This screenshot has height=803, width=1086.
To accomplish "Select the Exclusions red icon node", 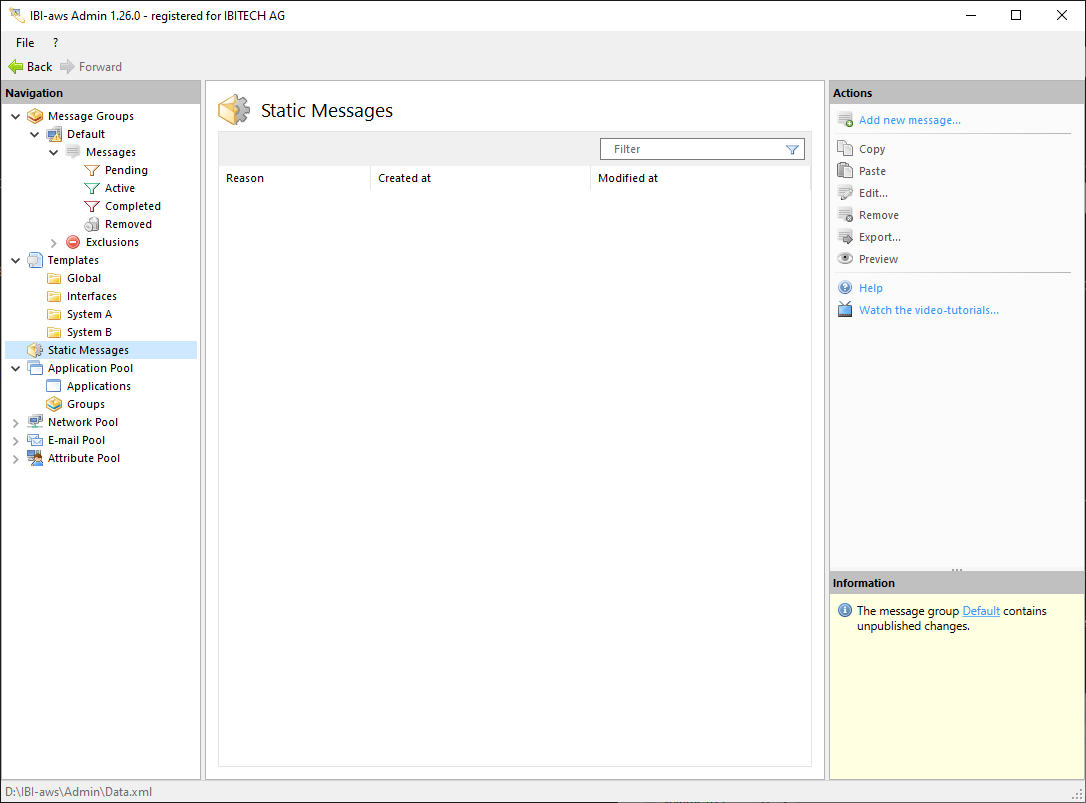I will [x=73, y=242].
